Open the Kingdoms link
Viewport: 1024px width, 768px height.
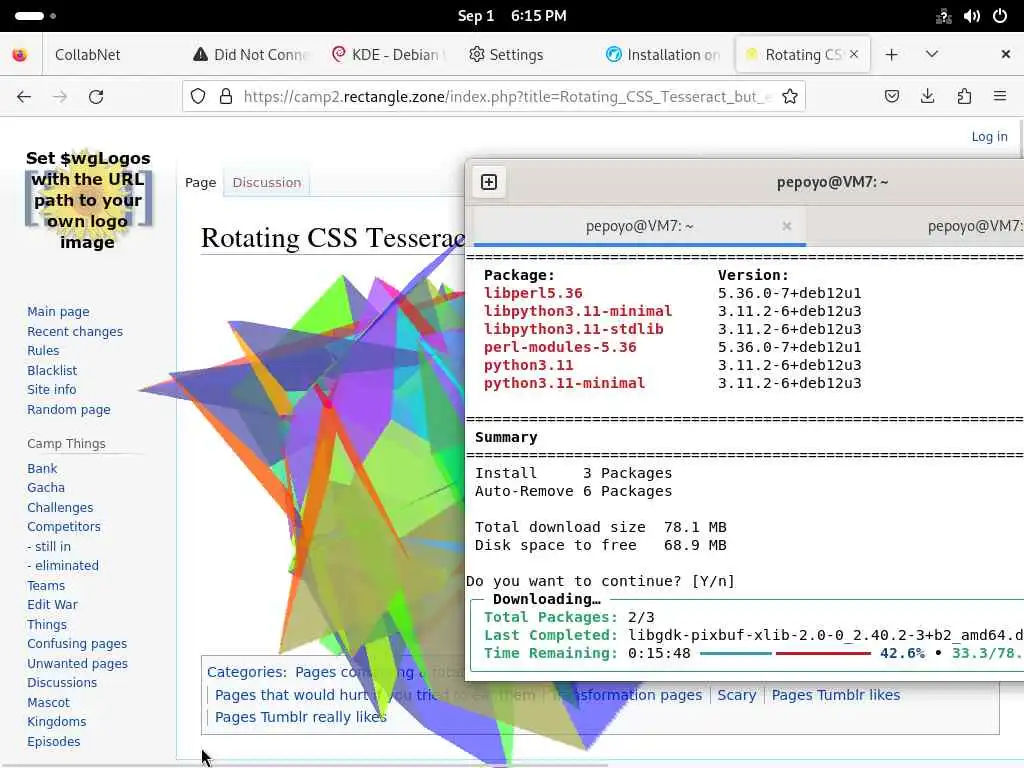click(x=56, y=722)
